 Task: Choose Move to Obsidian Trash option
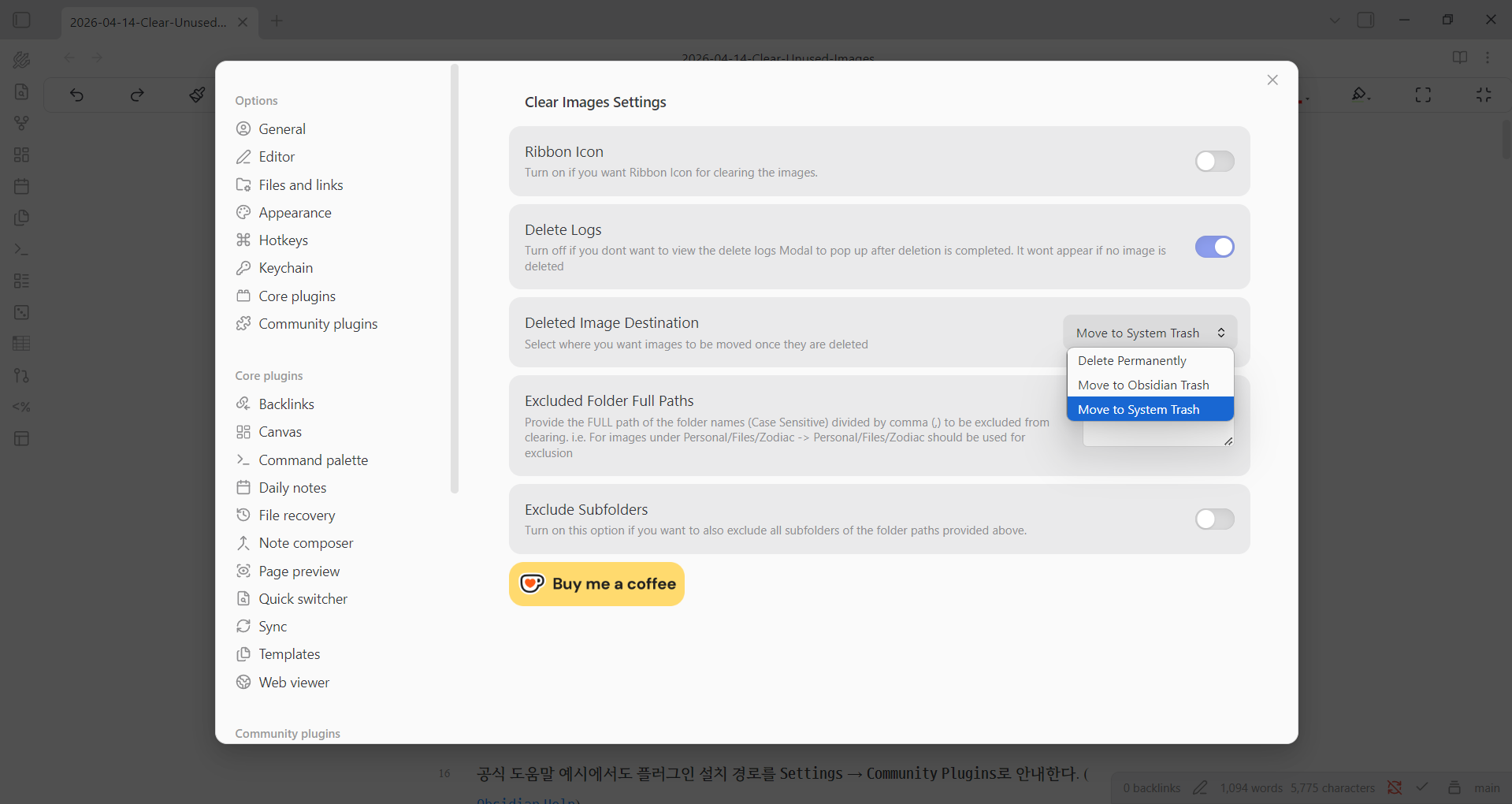tap(1150, 385)
